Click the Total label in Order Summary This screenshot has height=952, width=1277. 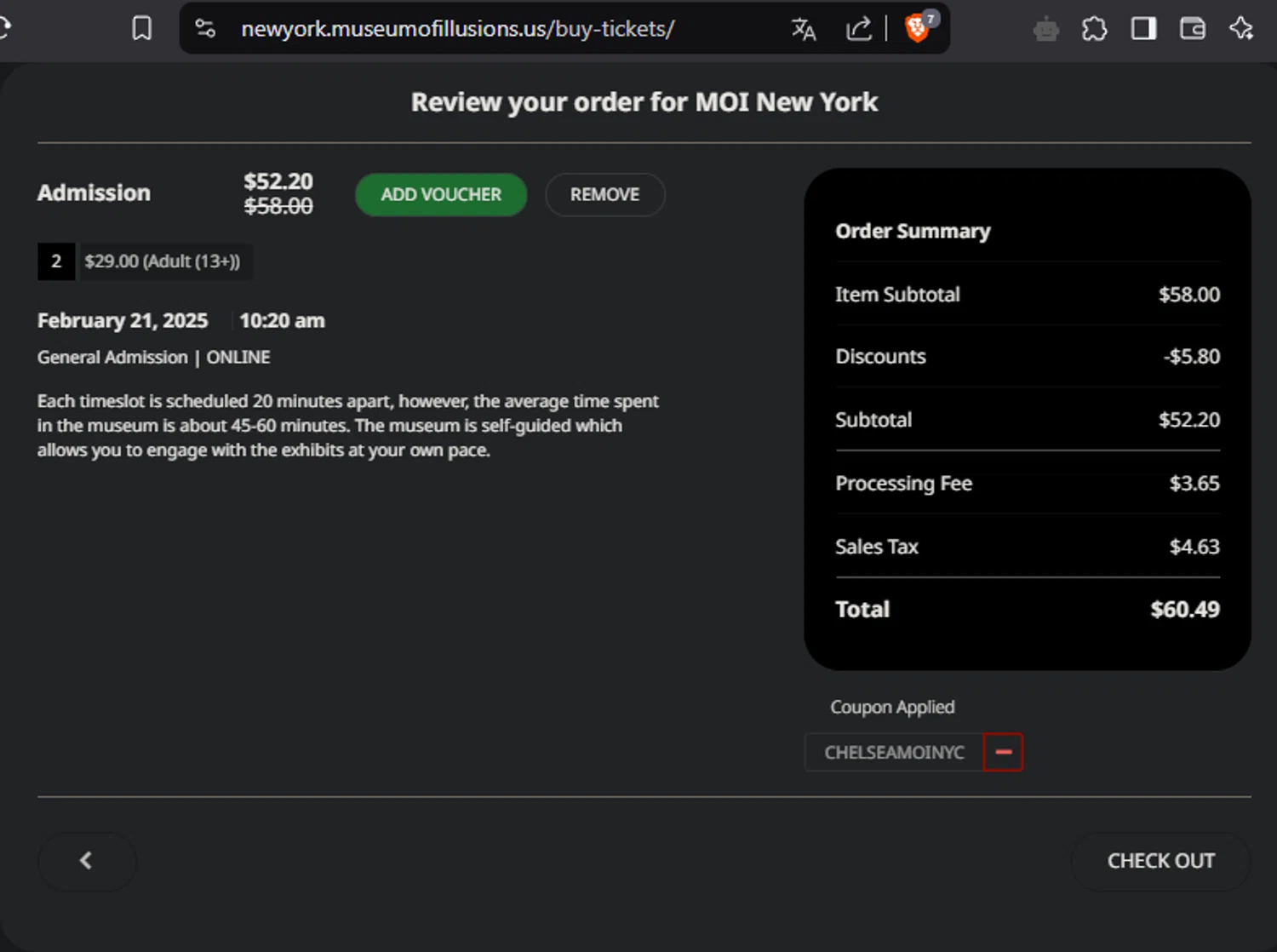point(862,609)
